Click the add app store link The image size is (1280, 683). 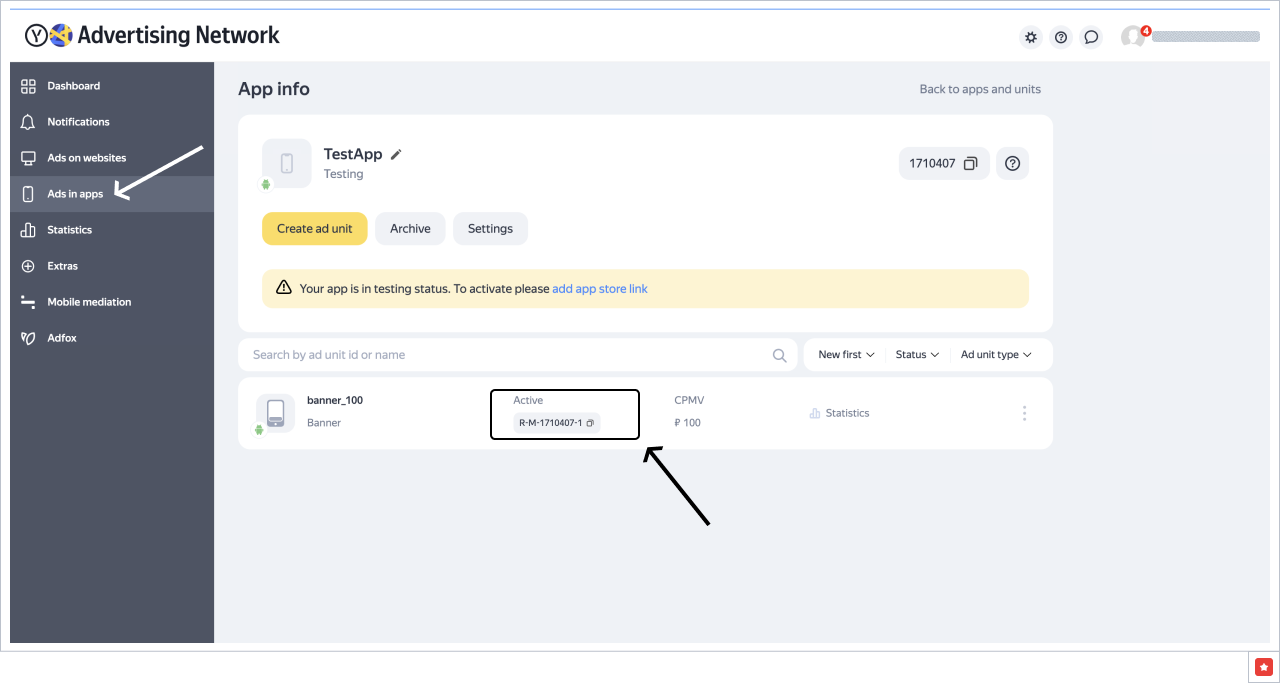pos(600,289)
